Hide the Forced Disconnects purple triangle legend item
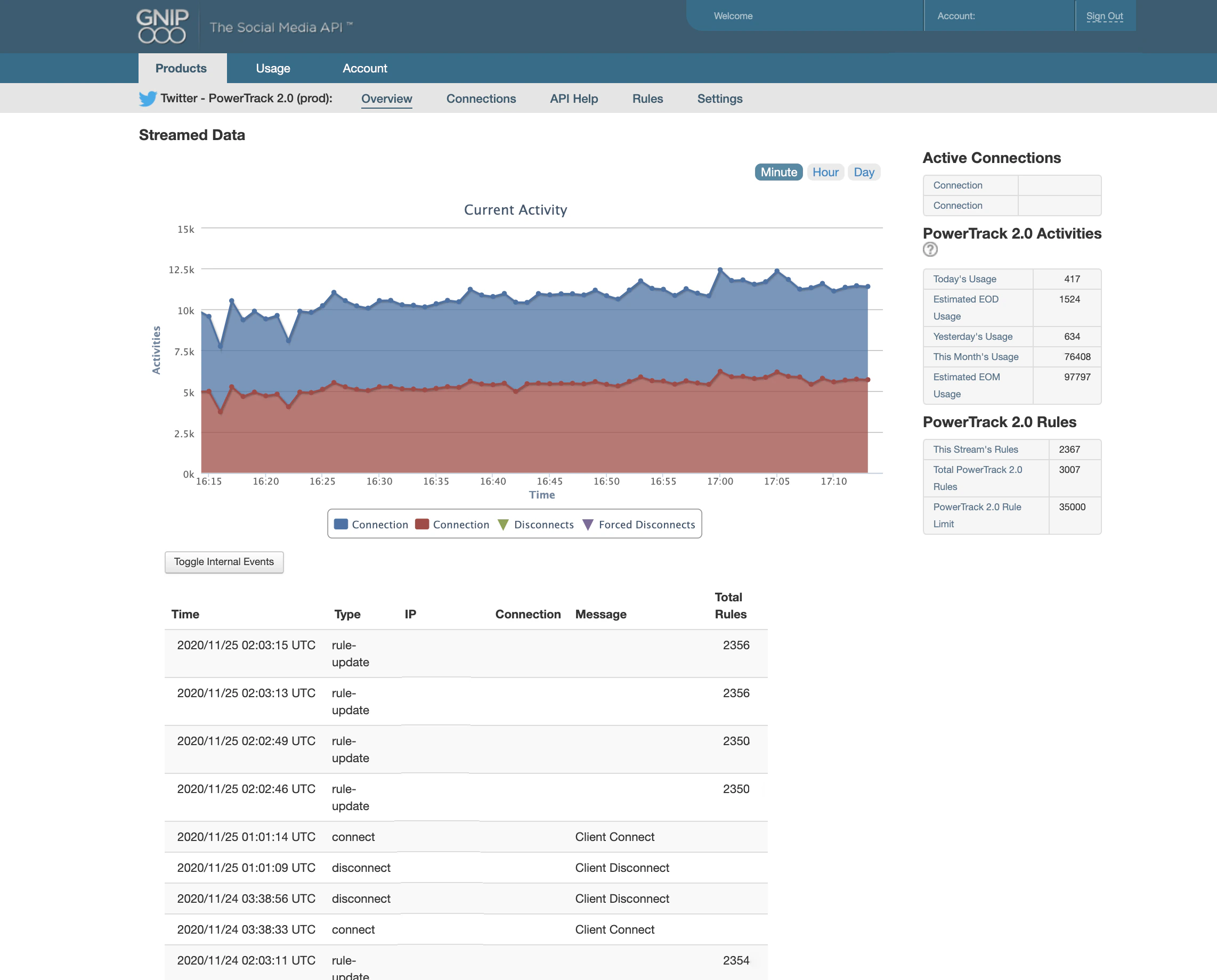 click(588, 525)
